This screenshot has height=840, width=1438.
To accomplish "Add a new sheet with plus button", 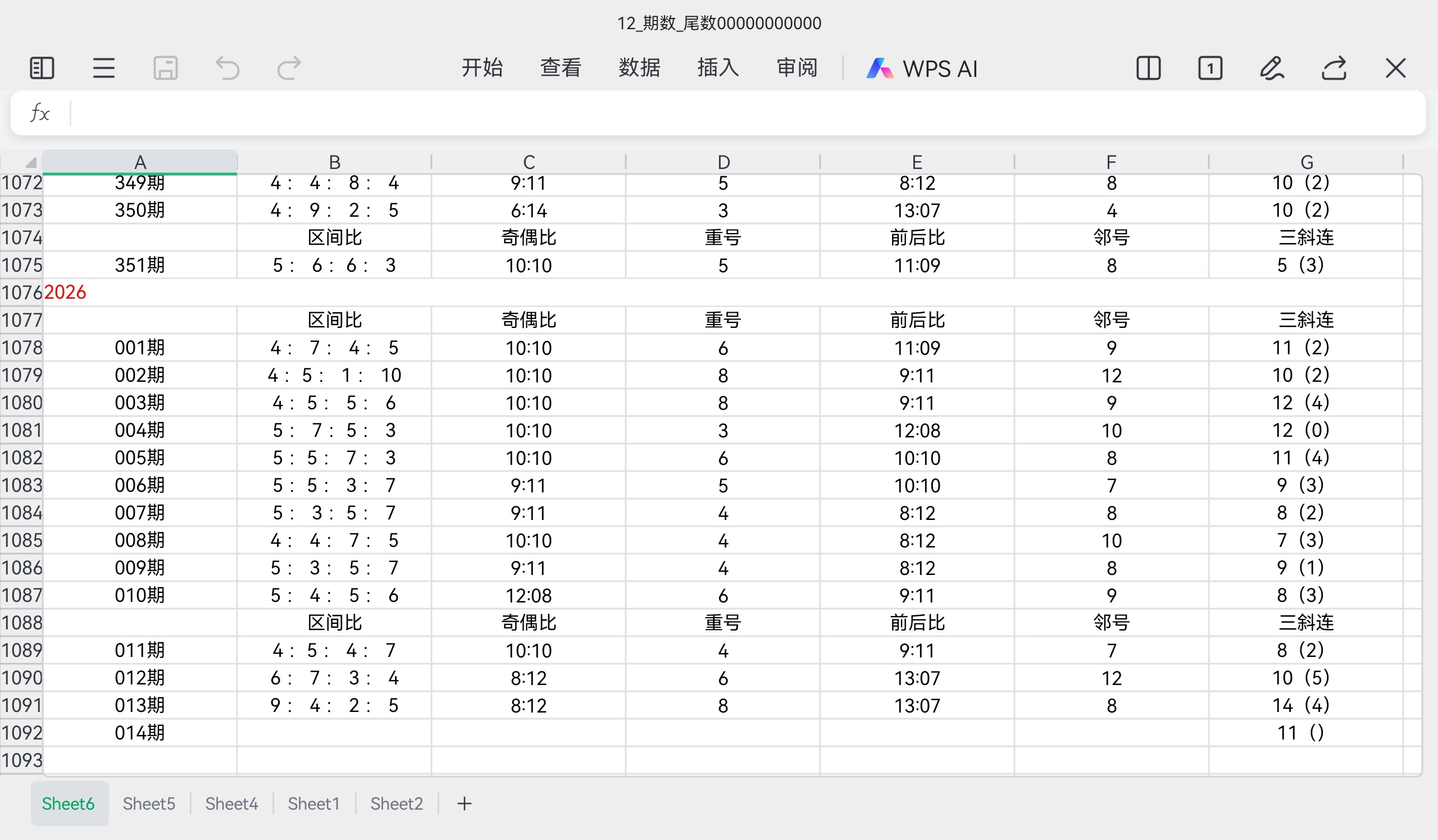I will coord(465,804).
